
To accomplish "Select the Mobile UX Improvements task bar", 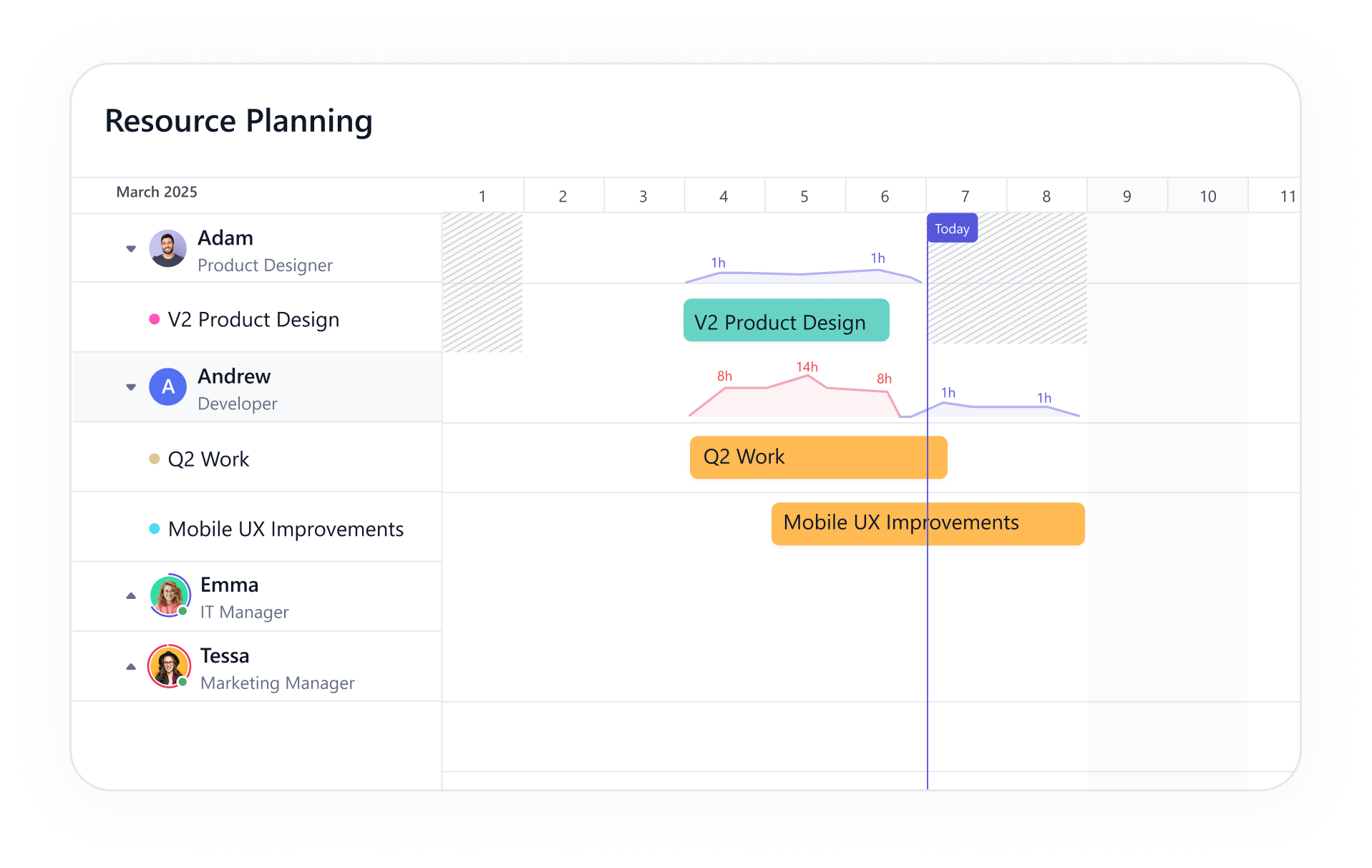I will click(927, 523).
